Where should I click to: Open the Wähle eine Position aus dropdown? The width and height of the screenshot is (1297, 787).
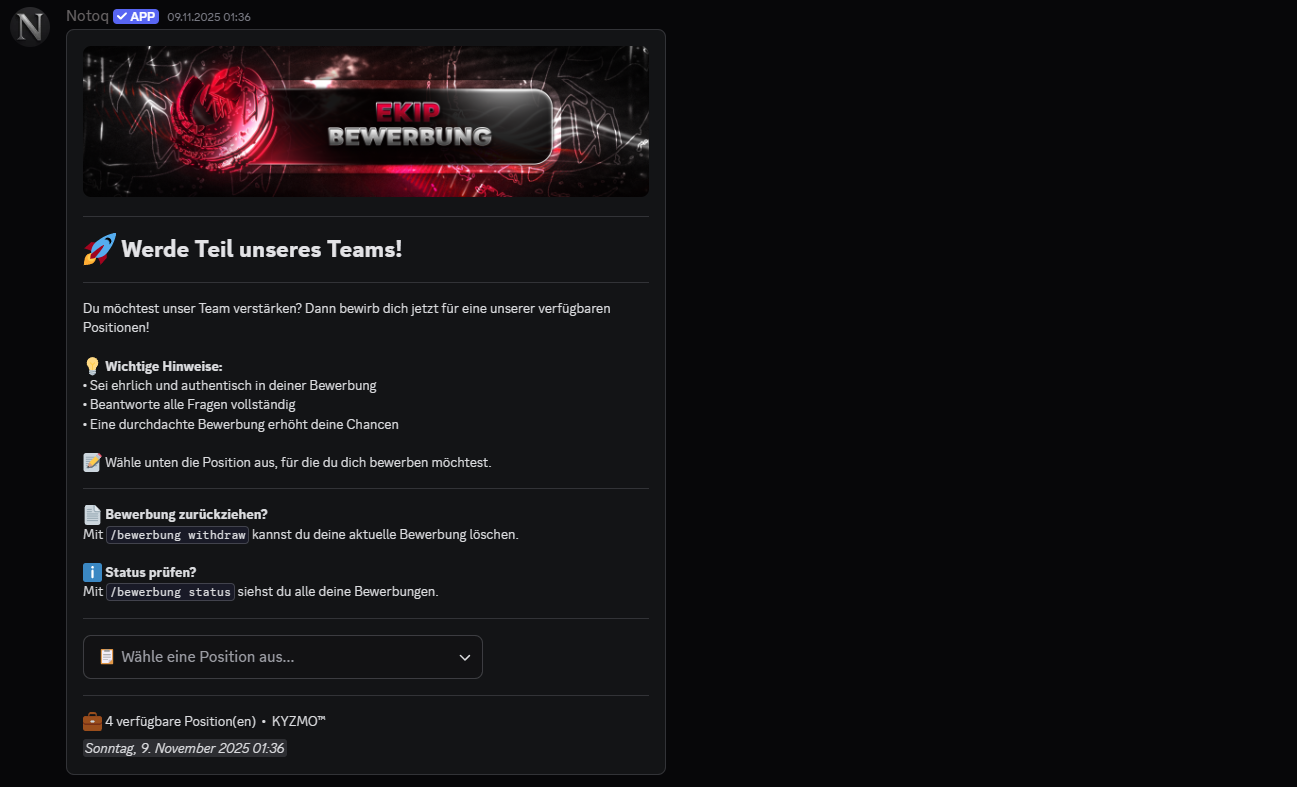pyautogui.click(x=283, y=657)
